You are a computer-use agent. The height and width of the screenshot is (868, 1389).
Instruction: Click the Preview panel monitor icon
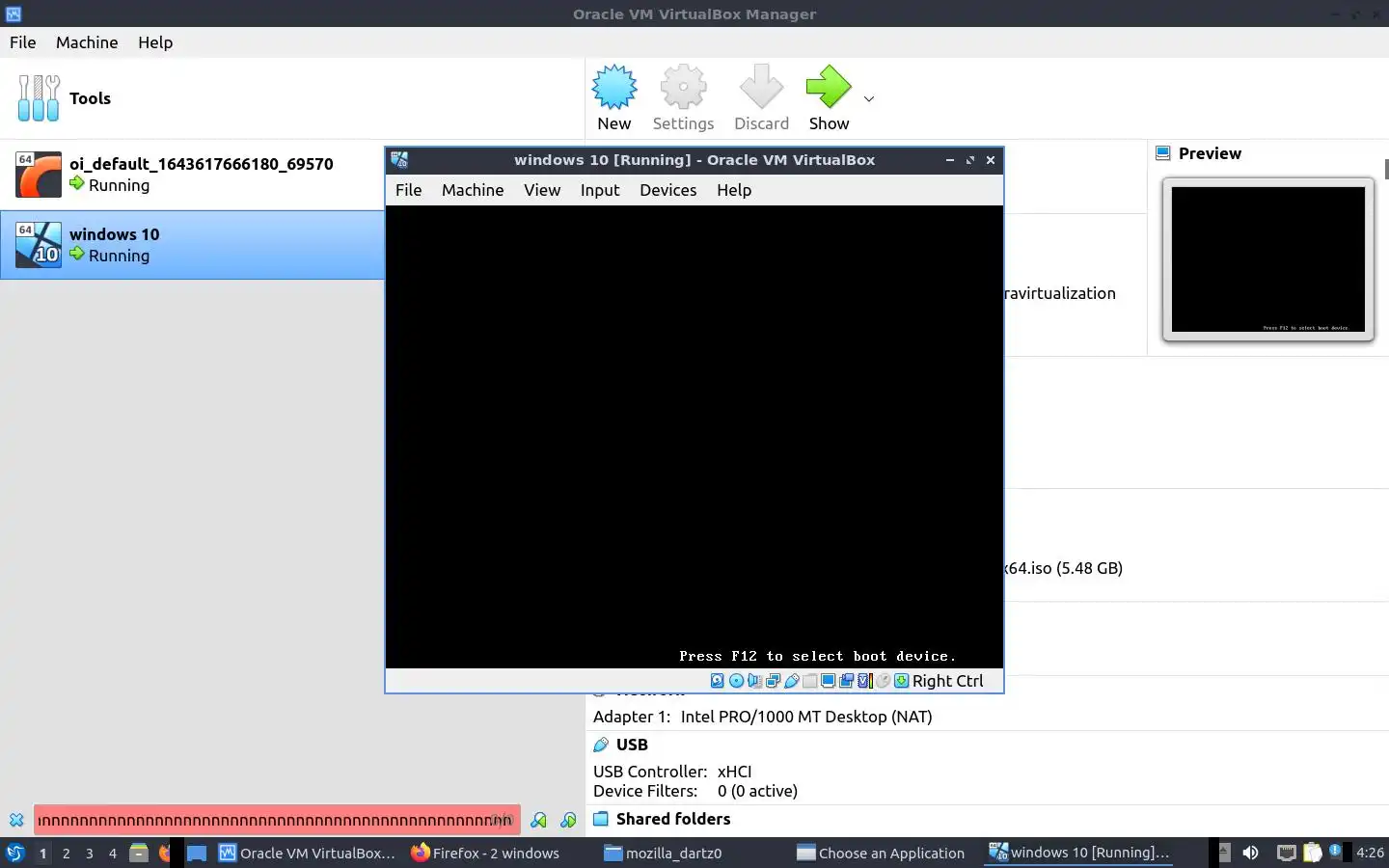coord(1163,153)
